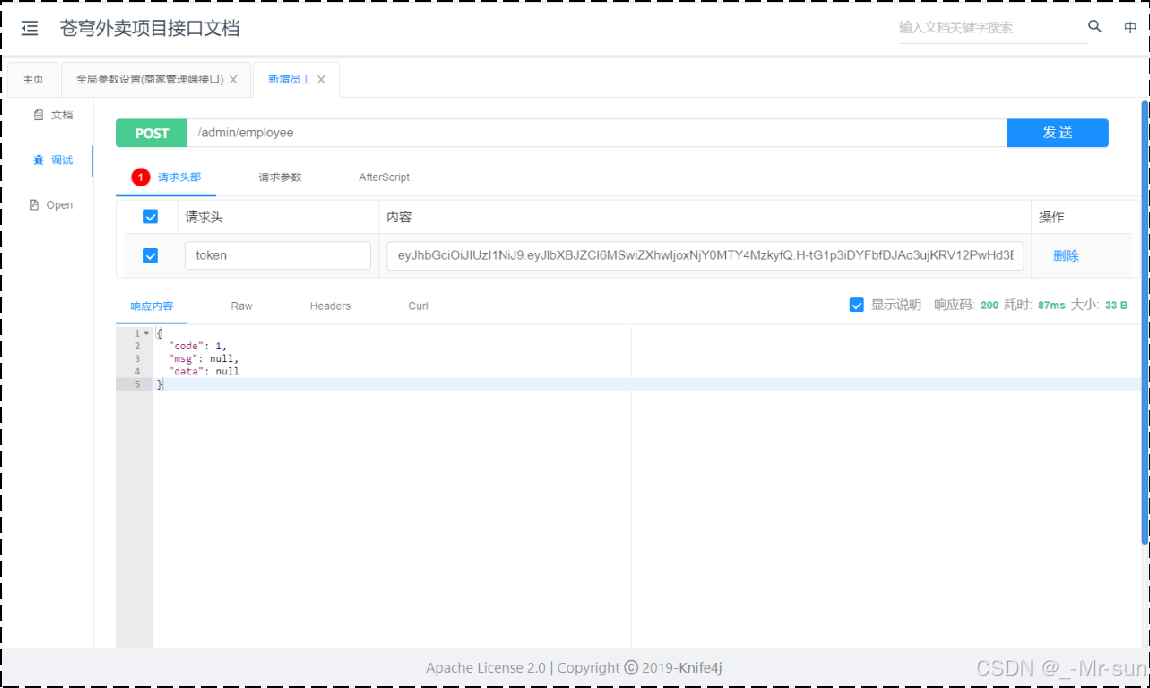Show the response Headers tab
1150x688 pixels.
330,306
